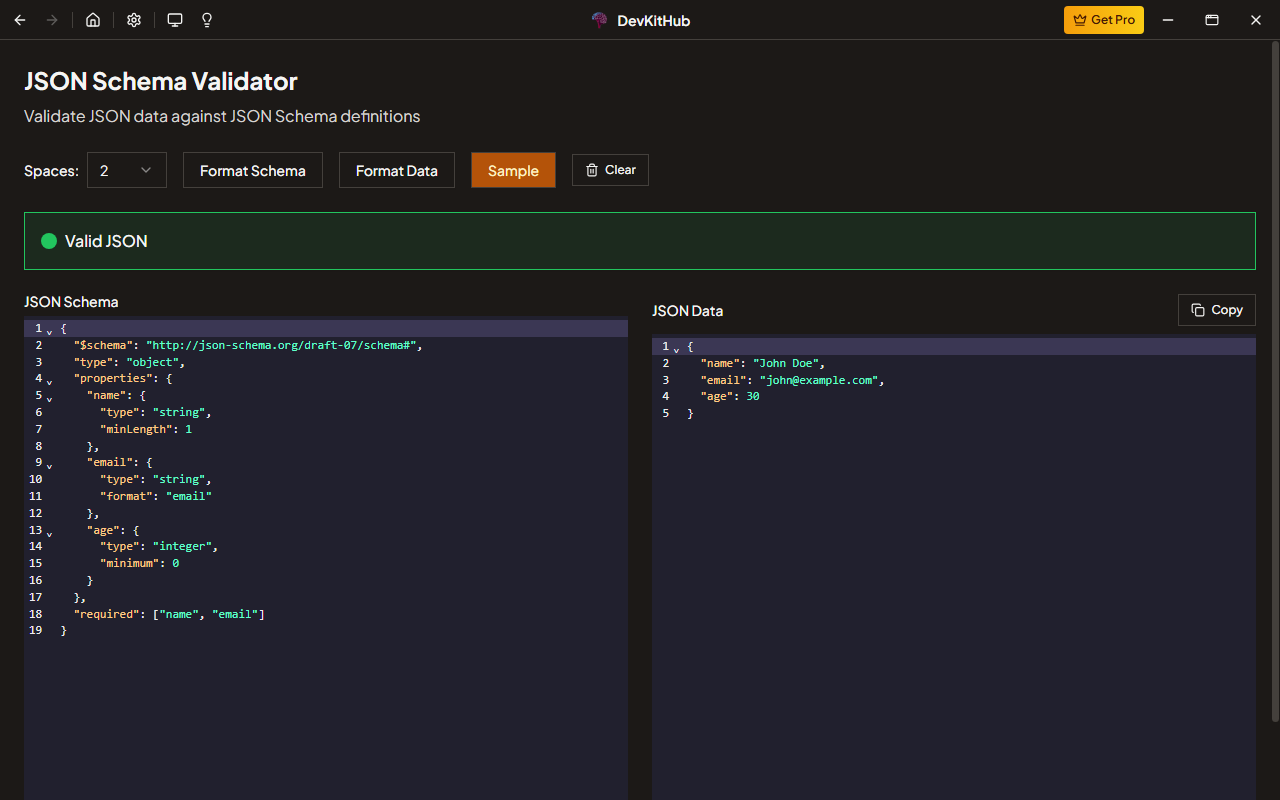Maximize the DevKitHub window
This screenshot has width=1280, height=800.
[1212, 20]
